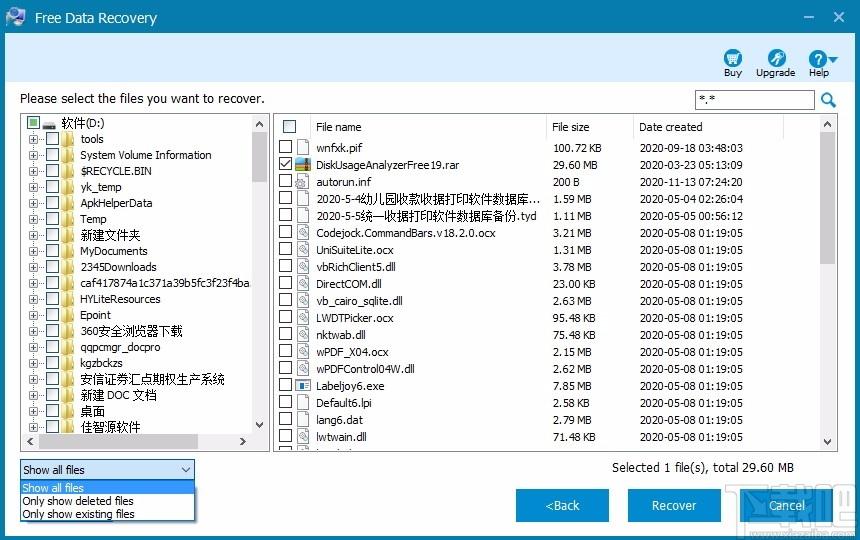Click the file filter search field
Viewport: 860px width, 540px height.
[x=755, y=100]
